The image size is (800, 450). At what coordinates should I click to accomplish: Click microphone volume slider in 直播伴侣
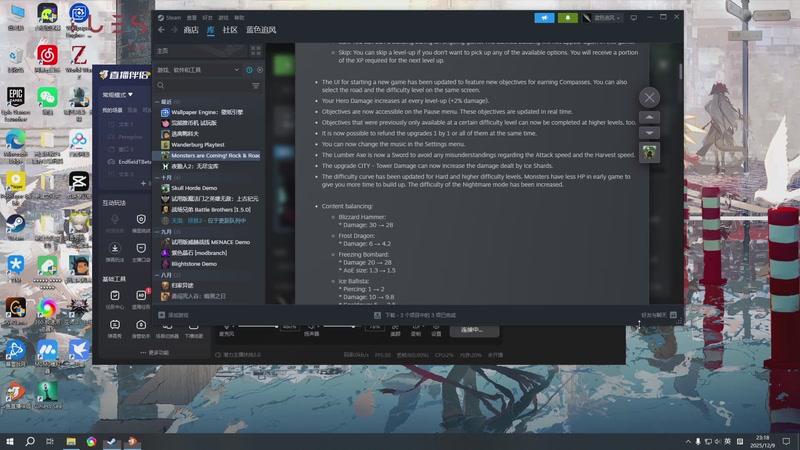click(258, 326)
